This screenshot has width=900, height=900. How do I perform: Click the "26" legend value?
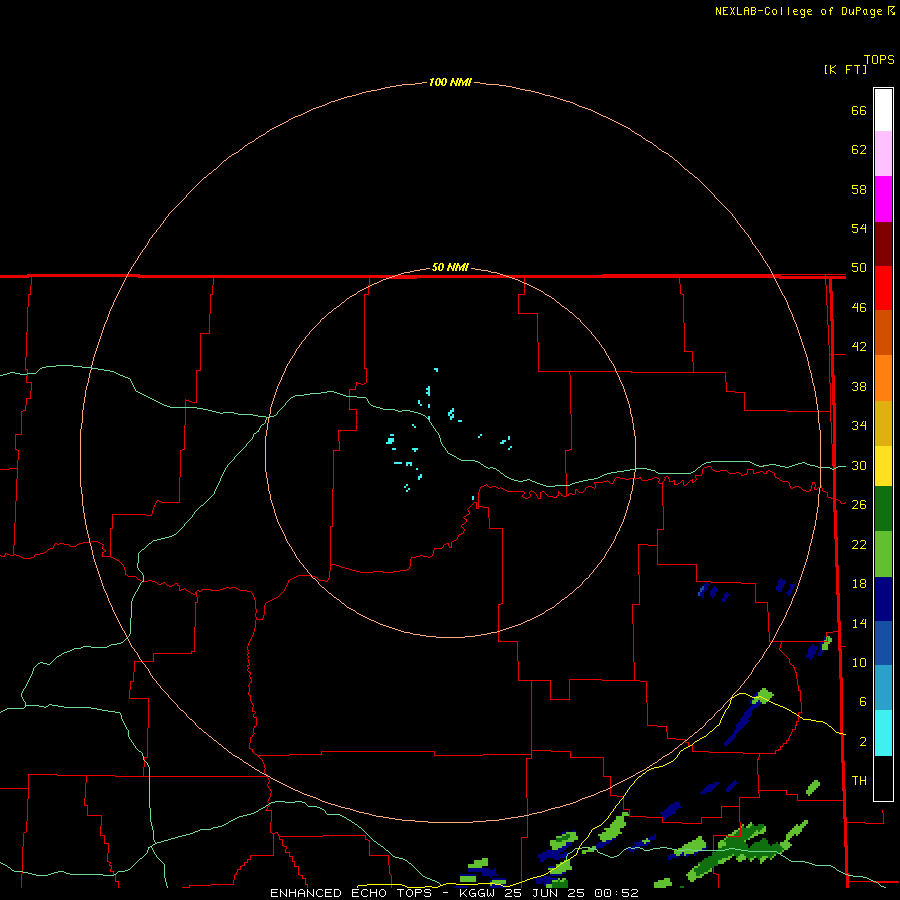coord(859,505)
